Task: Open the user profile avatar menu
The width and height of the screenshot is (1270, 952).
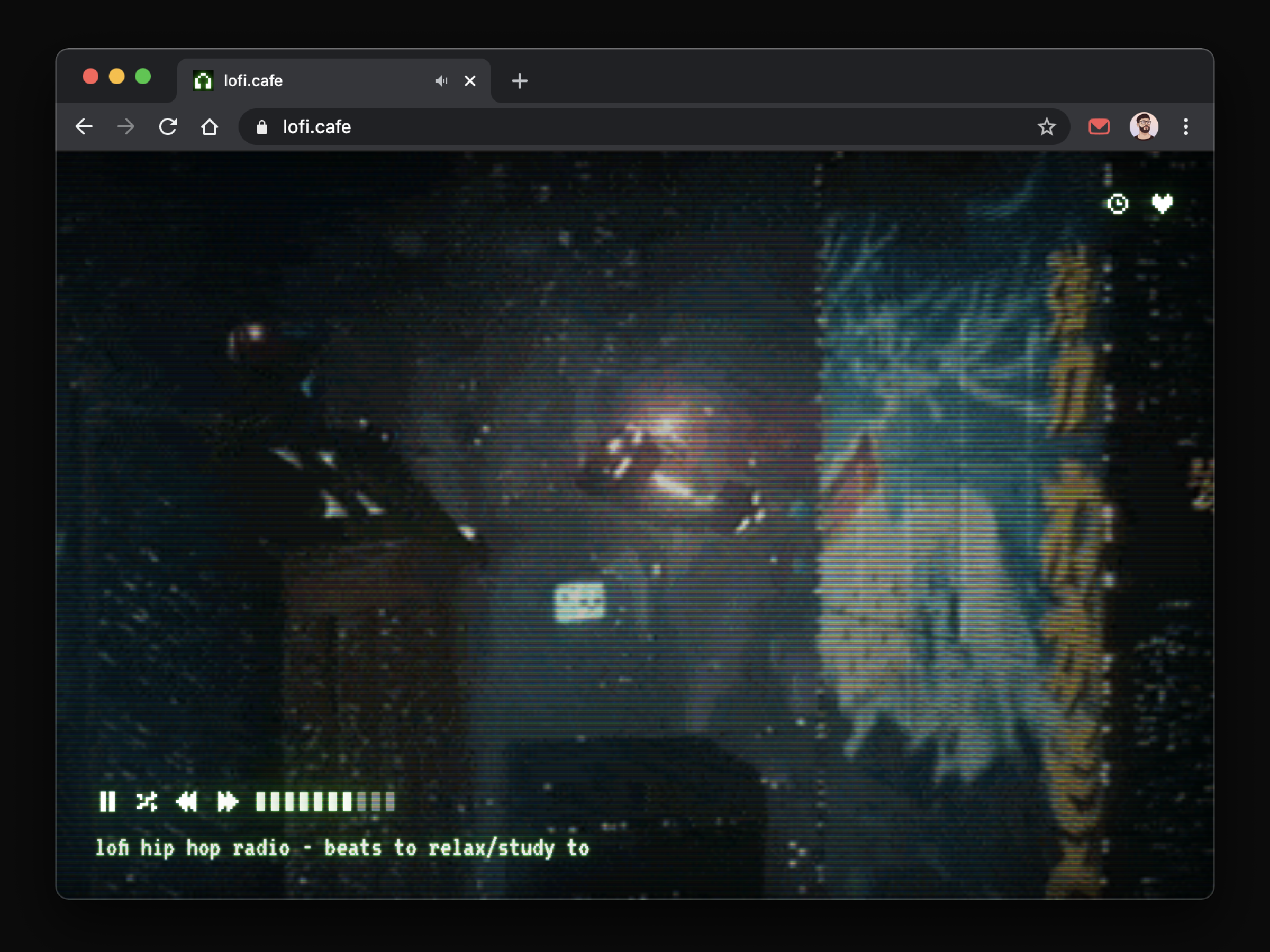Action: [1144, 127]
